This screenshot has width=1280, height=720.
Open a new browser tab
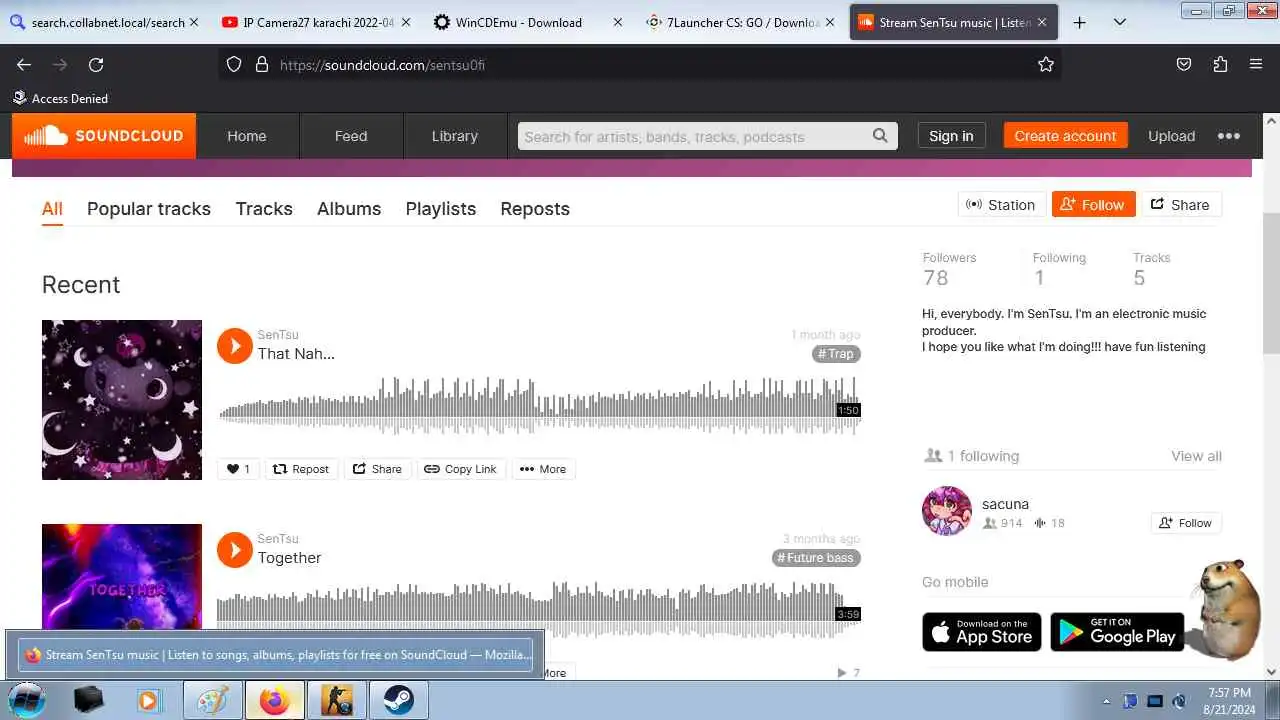1079,22
